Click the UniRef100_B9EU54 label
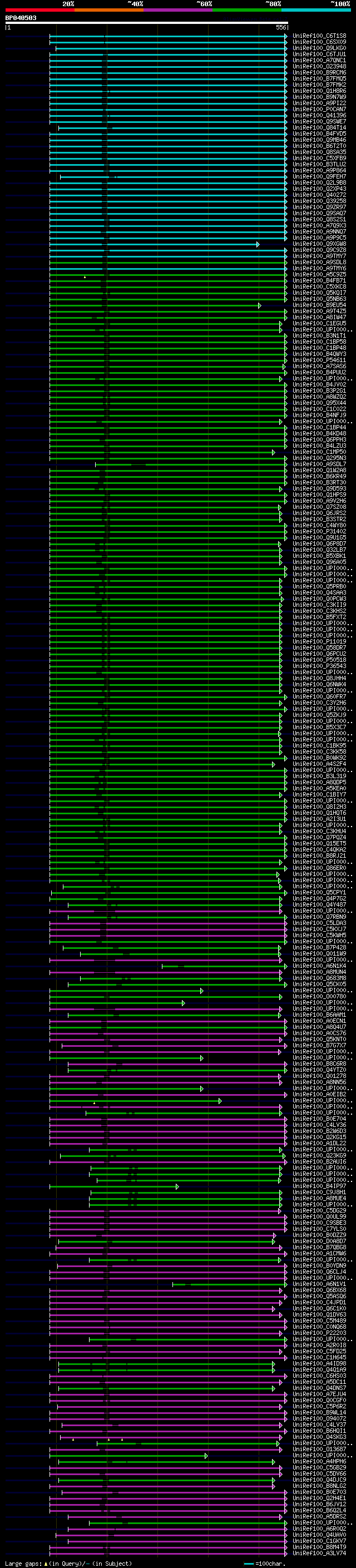The width and height of the screenshot is (356, 1568). pyautogui.click(x=319, y=305)
